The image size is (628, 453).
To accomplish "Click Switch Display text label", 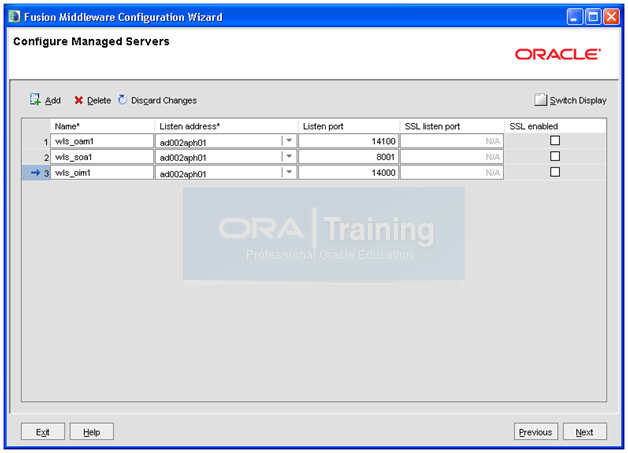I will (x=578, y=101).
